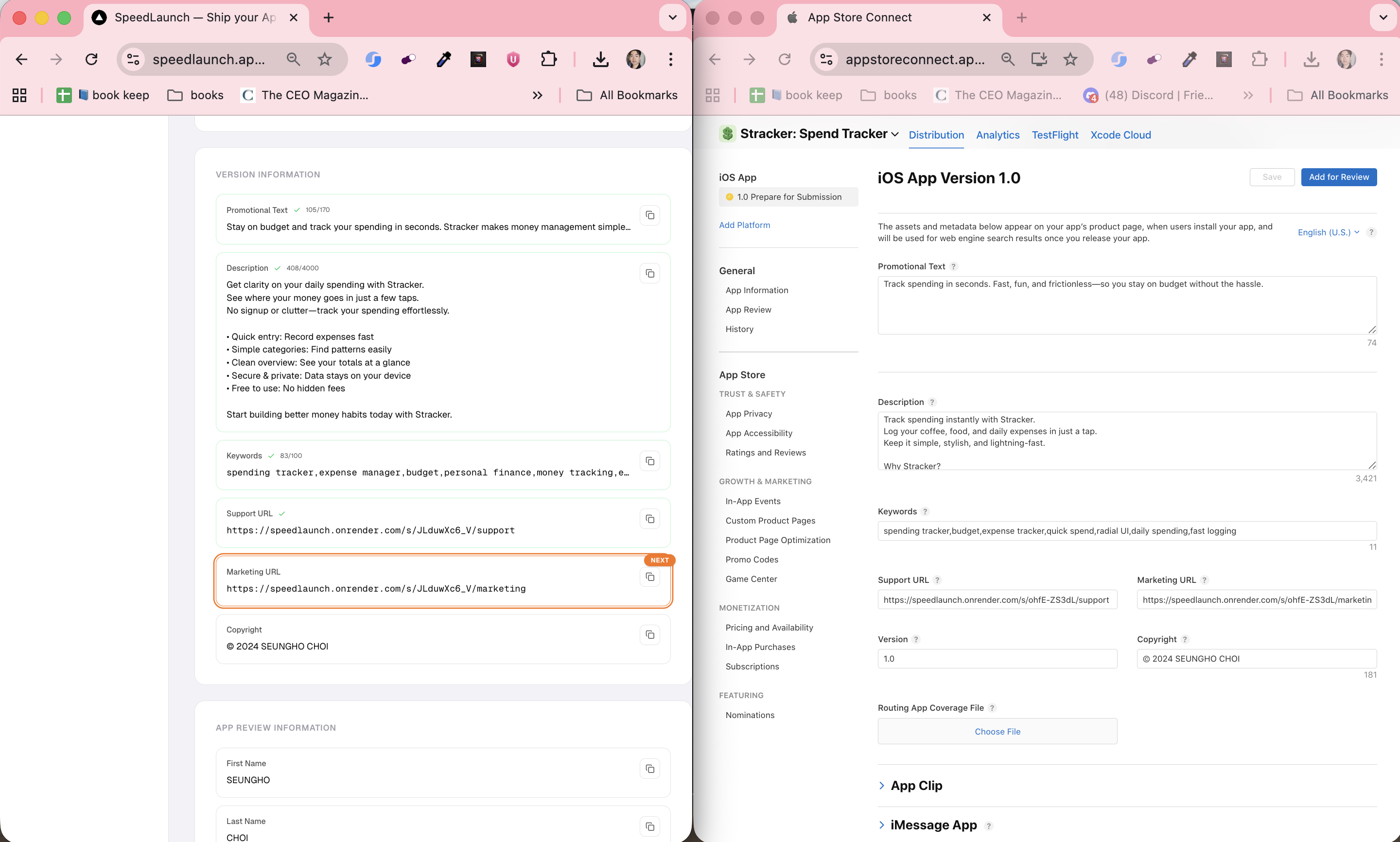Image resolution: width=1400 pixels, height=842 pixels.
Task: Click help icon next to Promotional Text
Action: (x=954, y=267)
